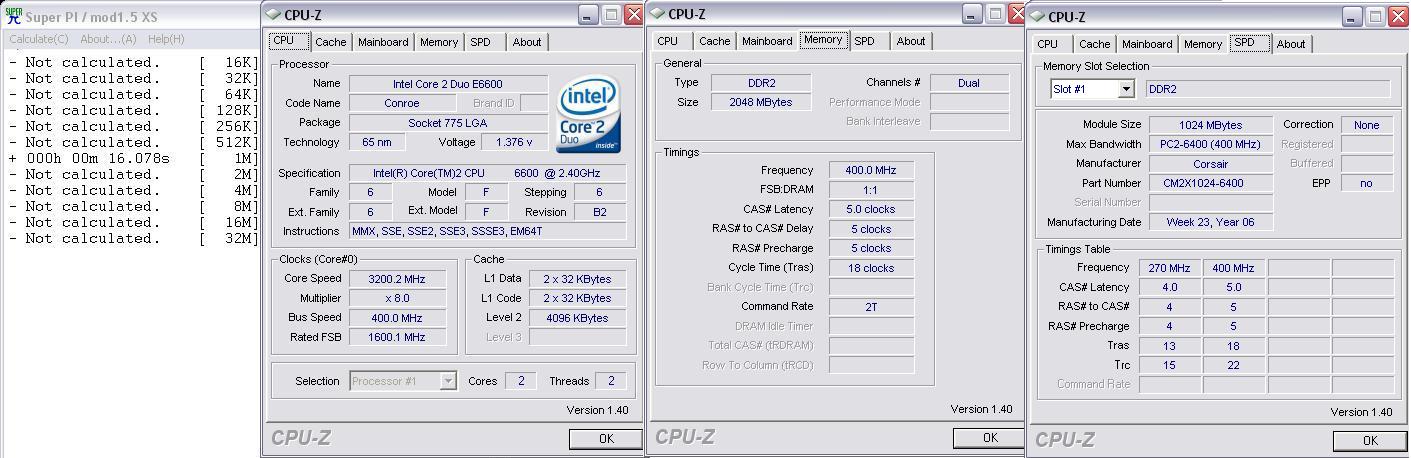
Task: Switch to SPD tab in first CPU-Z window
Action: [x=481, y=42]
